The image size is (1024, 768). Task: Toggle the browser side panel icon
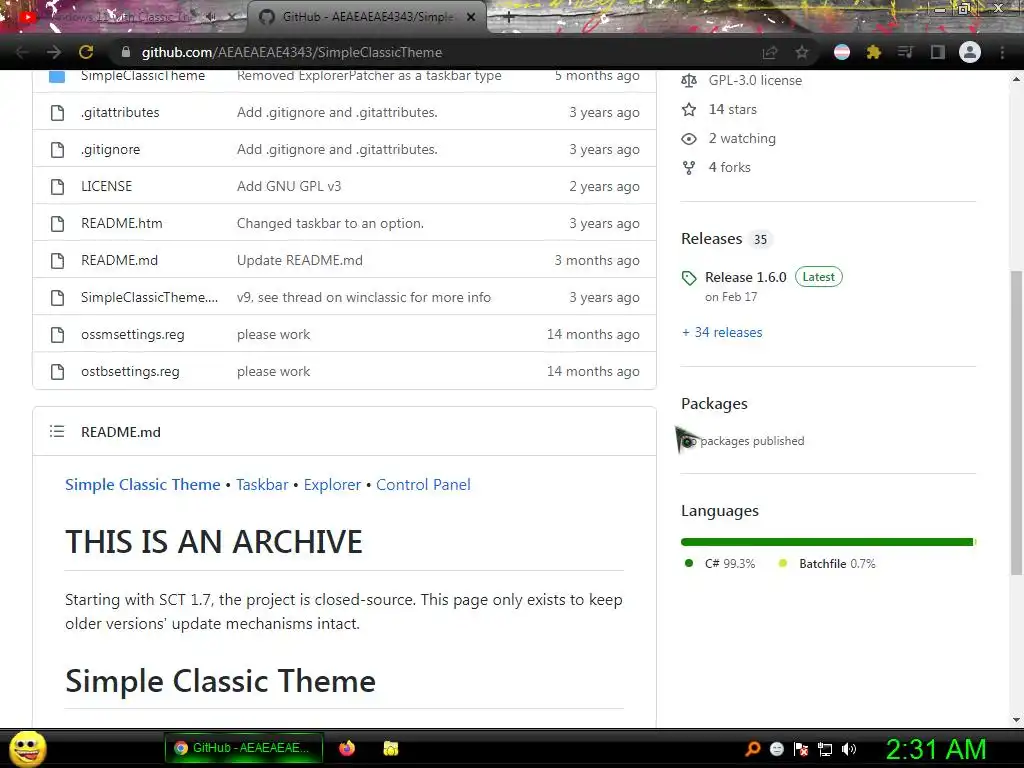[937, 52]
